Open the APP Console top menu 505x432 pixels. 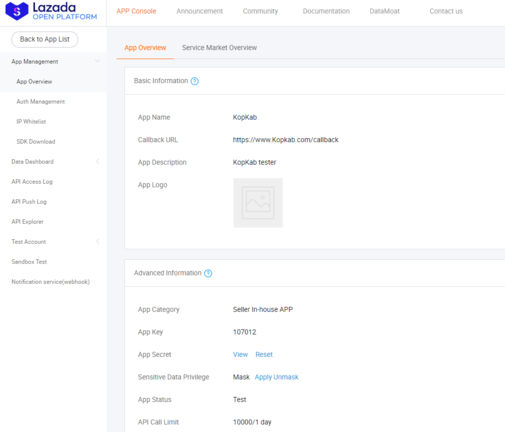tap(136, 11)
